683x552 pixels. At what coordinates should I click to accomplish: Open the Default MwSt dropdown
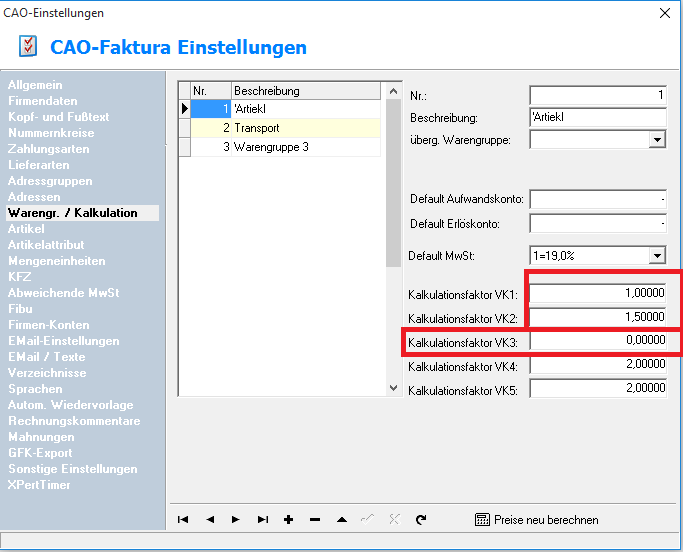click(657, 255)
